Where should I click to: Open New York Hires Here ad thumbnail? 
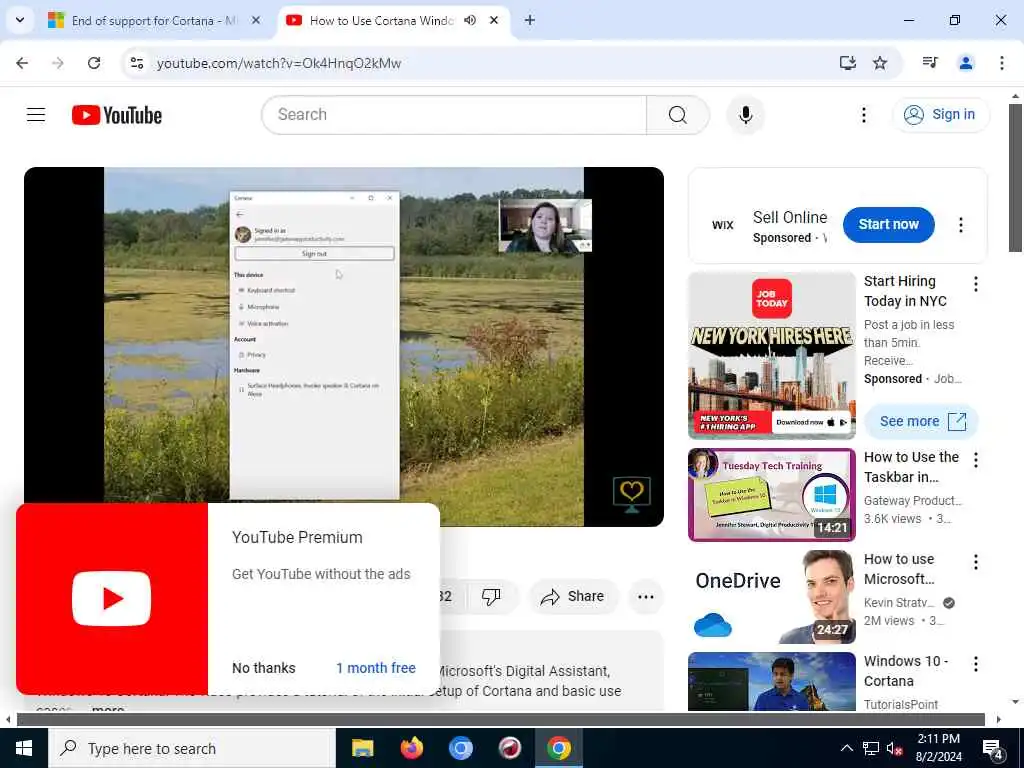[772, 355]
